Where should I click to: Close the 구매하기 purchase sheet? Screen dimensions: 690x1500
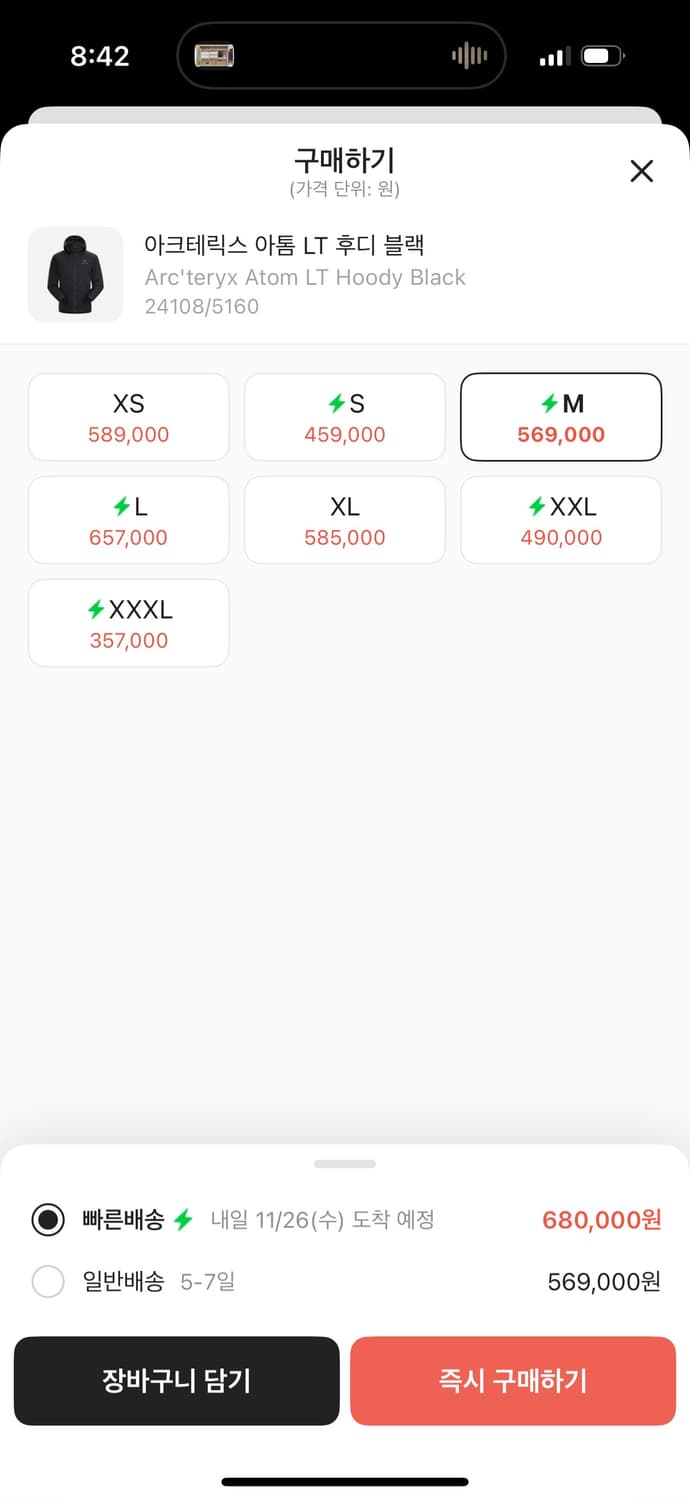click(x=641, y=171)
